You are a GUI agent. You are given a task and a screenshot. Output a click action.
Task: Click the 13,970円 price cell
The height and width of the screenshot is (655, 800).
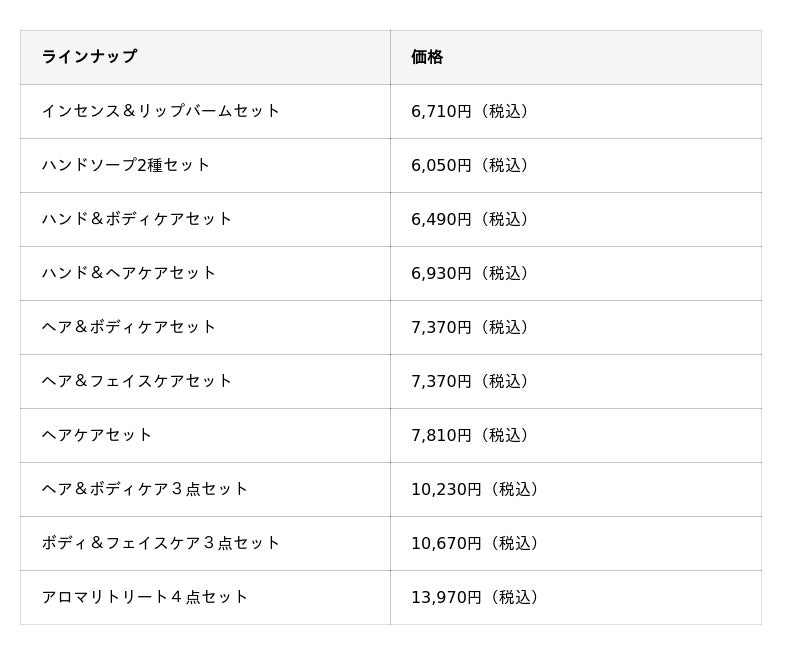coord(475,597)
